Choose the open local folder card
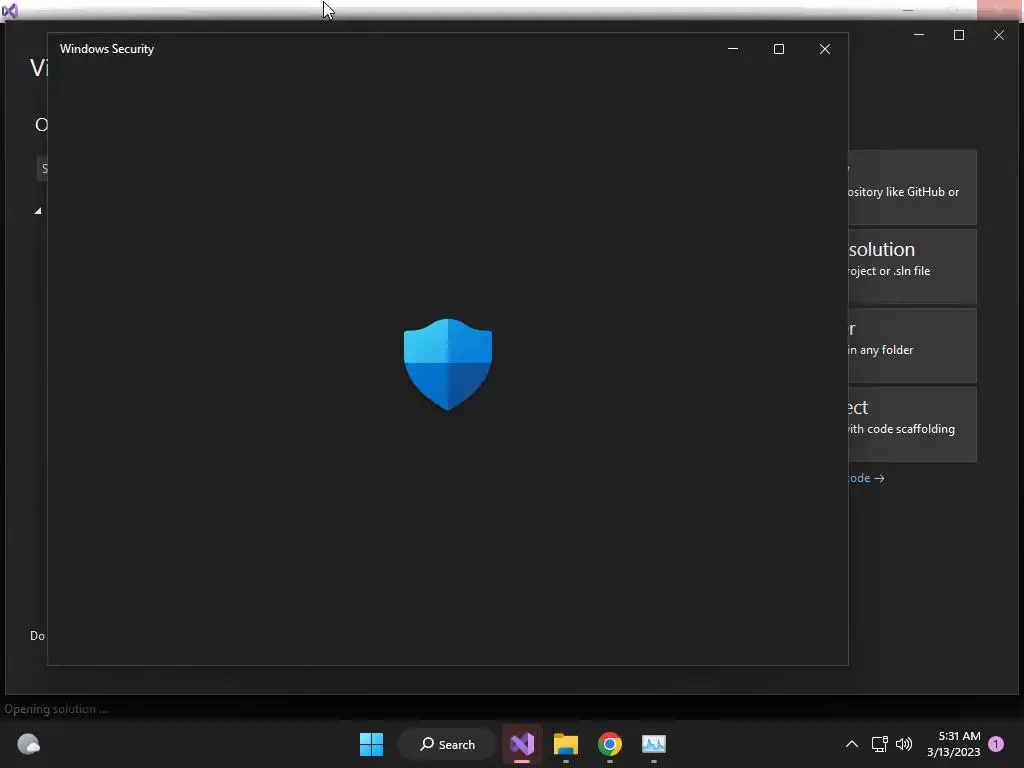The width and height of the screenshot is (1024, 768). [912, 345]
